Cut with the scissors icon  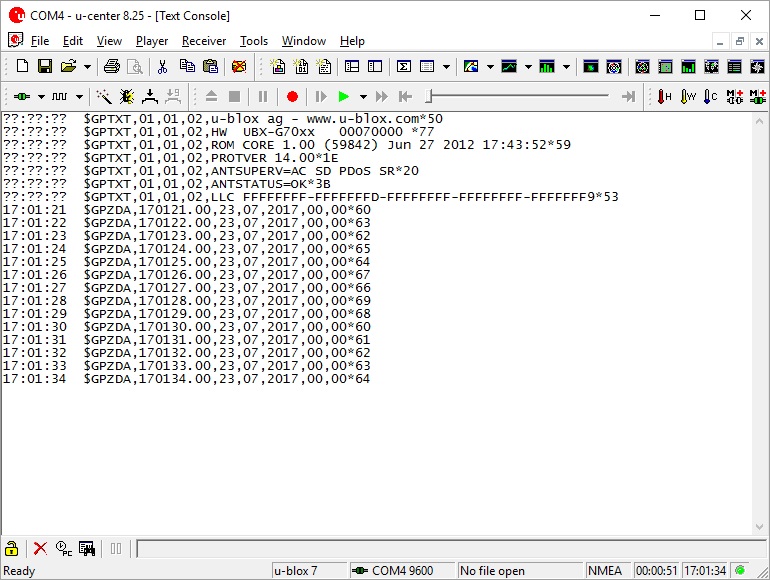pyautogui.click(x=162, y=66)
